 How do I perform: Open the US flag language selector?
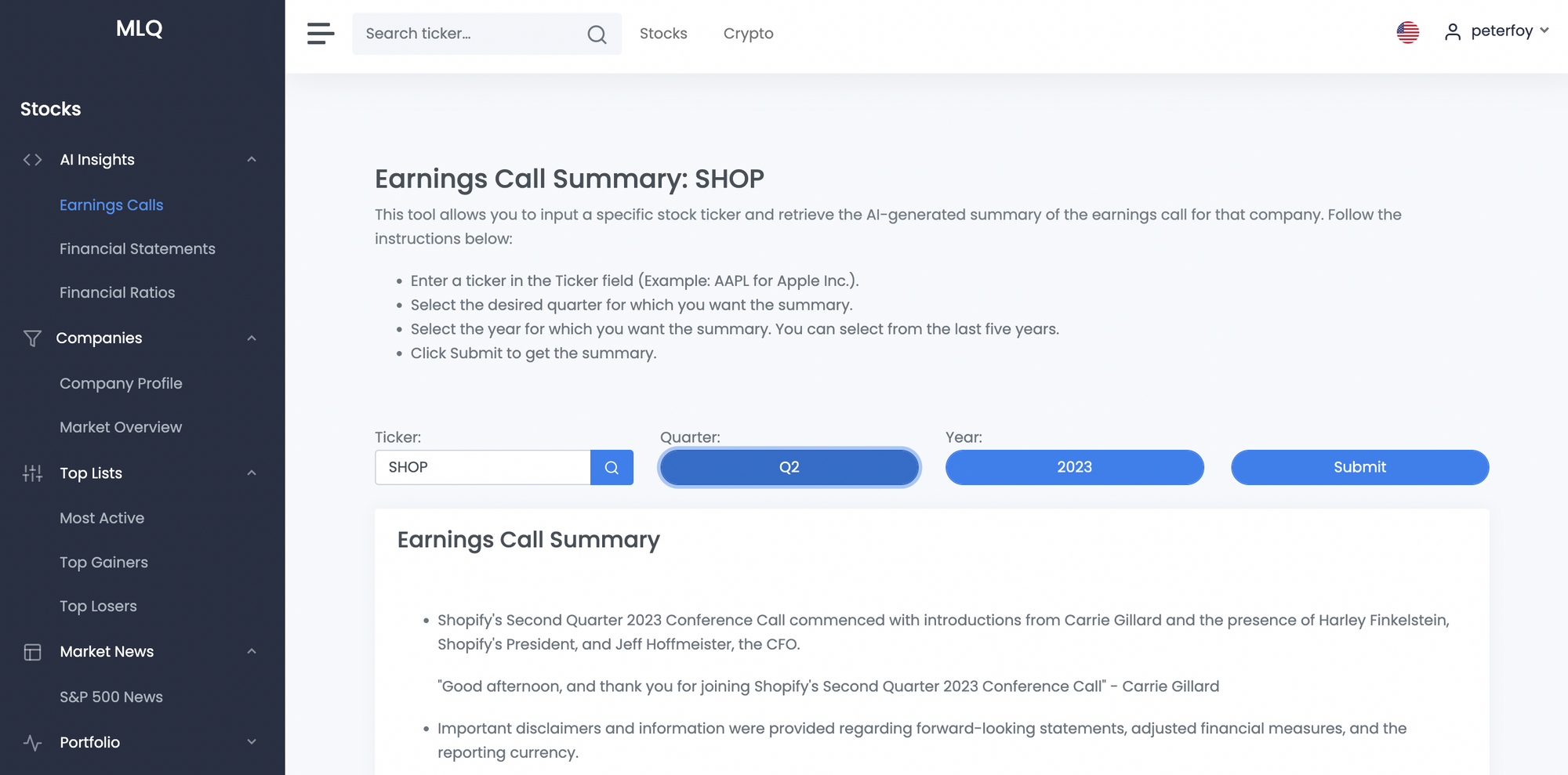pos(1407,32)
